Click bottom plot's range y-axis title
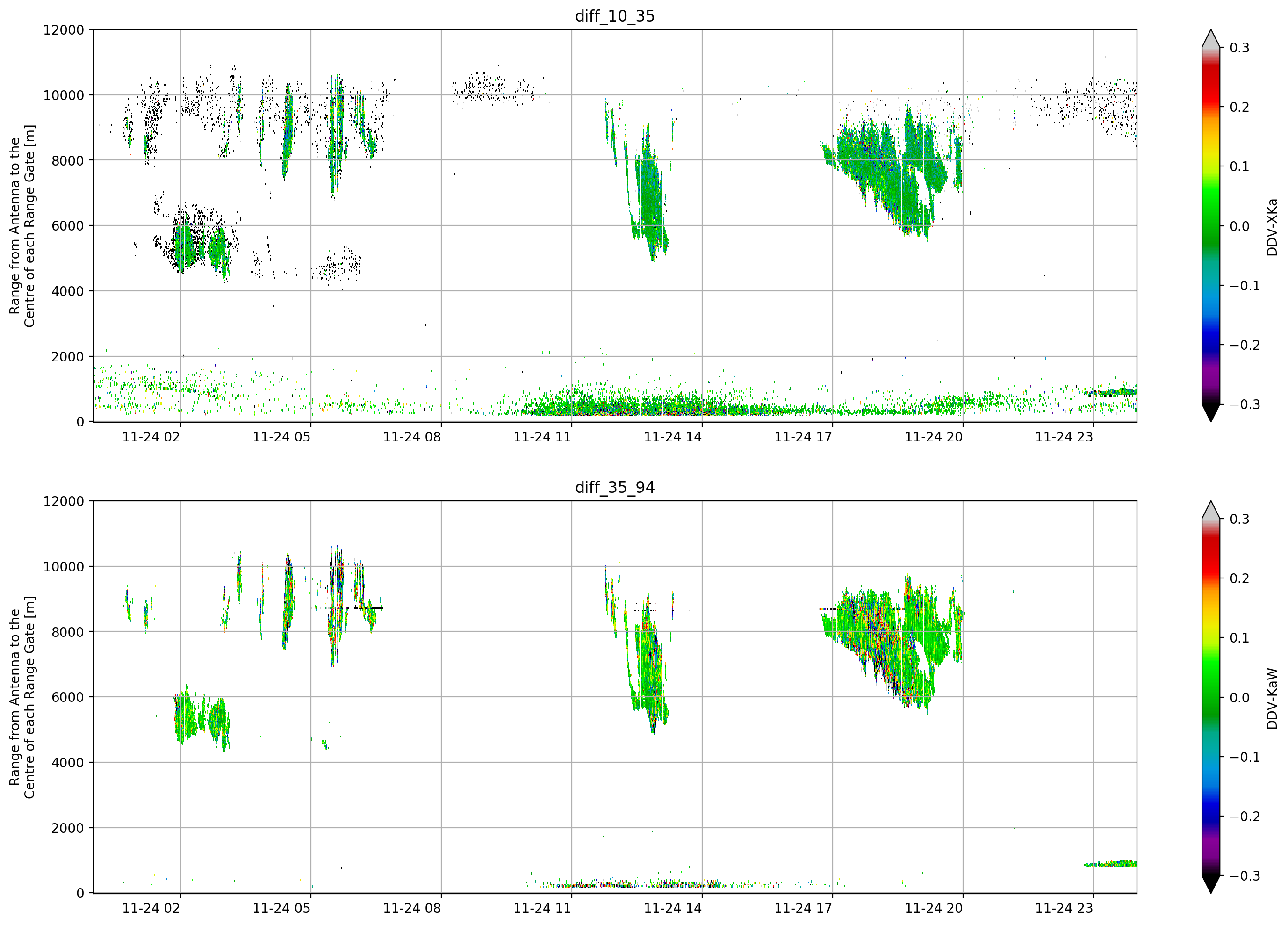The image size is (1288, 925). coord(22,698)
